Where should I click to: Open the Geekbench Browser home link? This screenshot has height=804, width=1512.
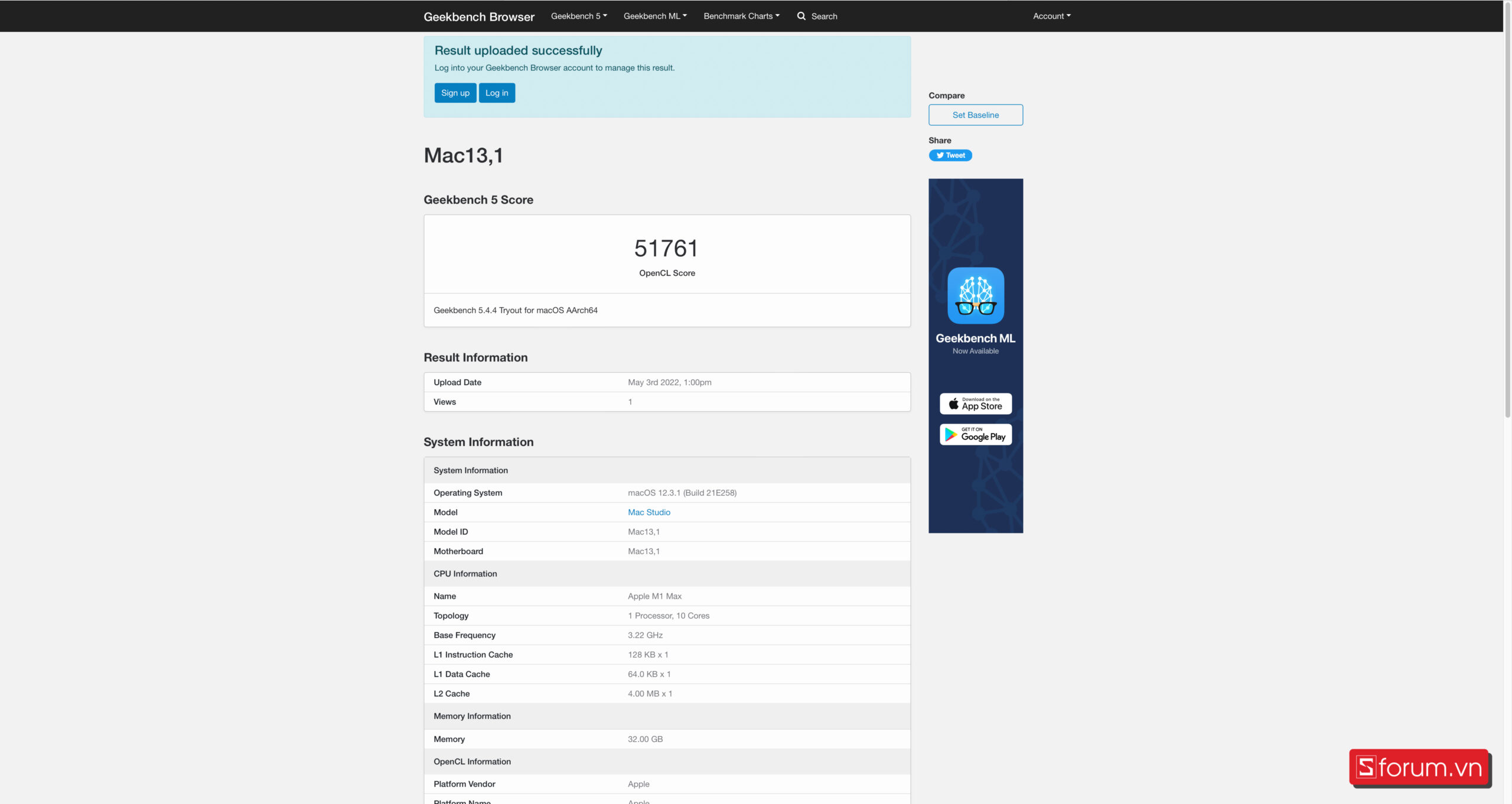(478, 17)
